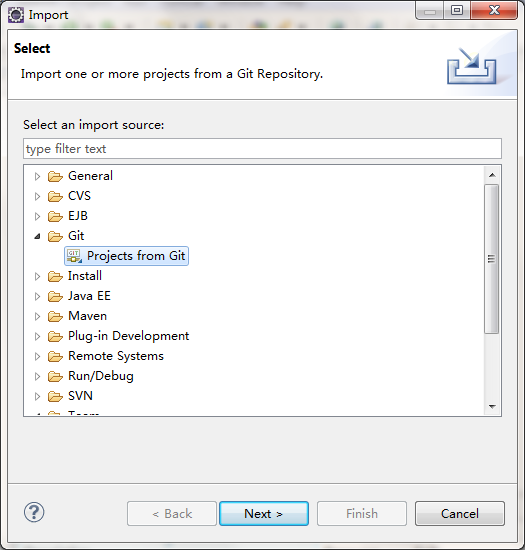Click the General folder icon
525x550 pixels.
pyautogui.click(x=55, y=176)
